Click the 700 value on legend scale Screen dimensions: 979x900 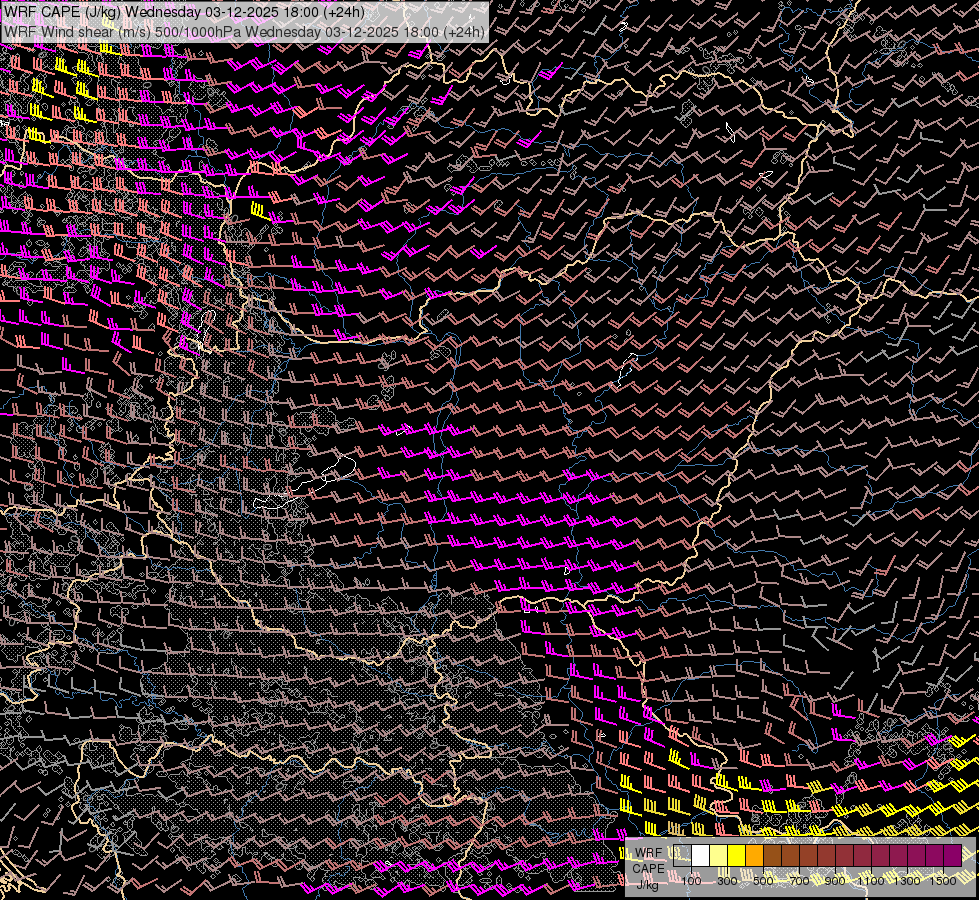pyautogui.click(x=799, y=880)
